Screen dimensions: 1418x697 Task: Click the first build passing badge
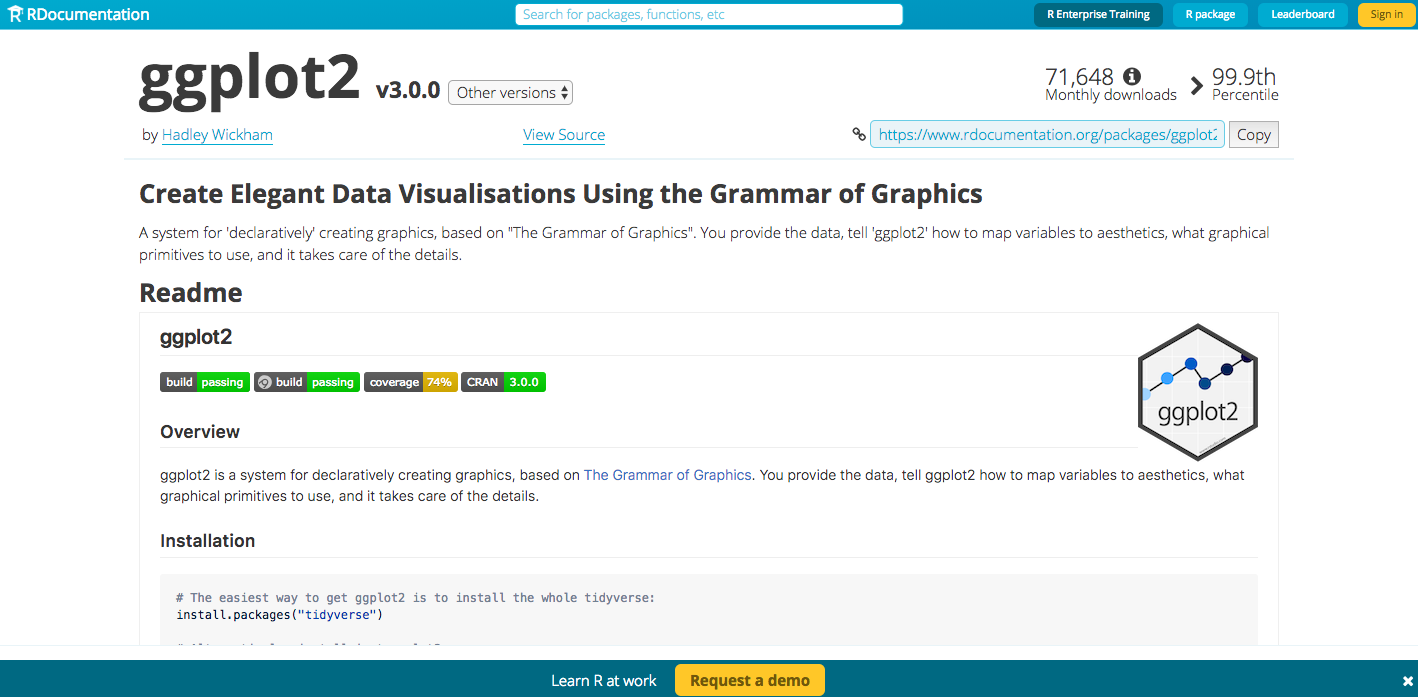[x=205, y=382]
